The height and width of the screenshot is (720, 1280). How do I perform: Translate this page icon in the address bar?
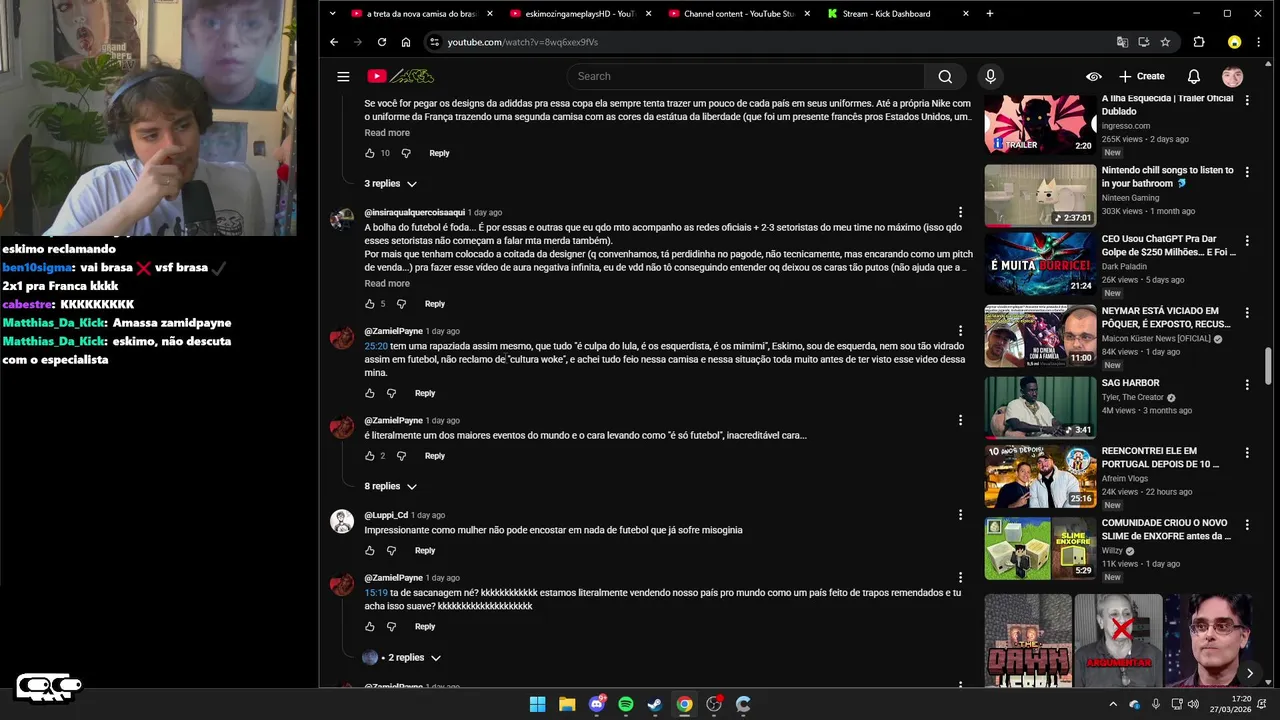(x=1122, y=42)
